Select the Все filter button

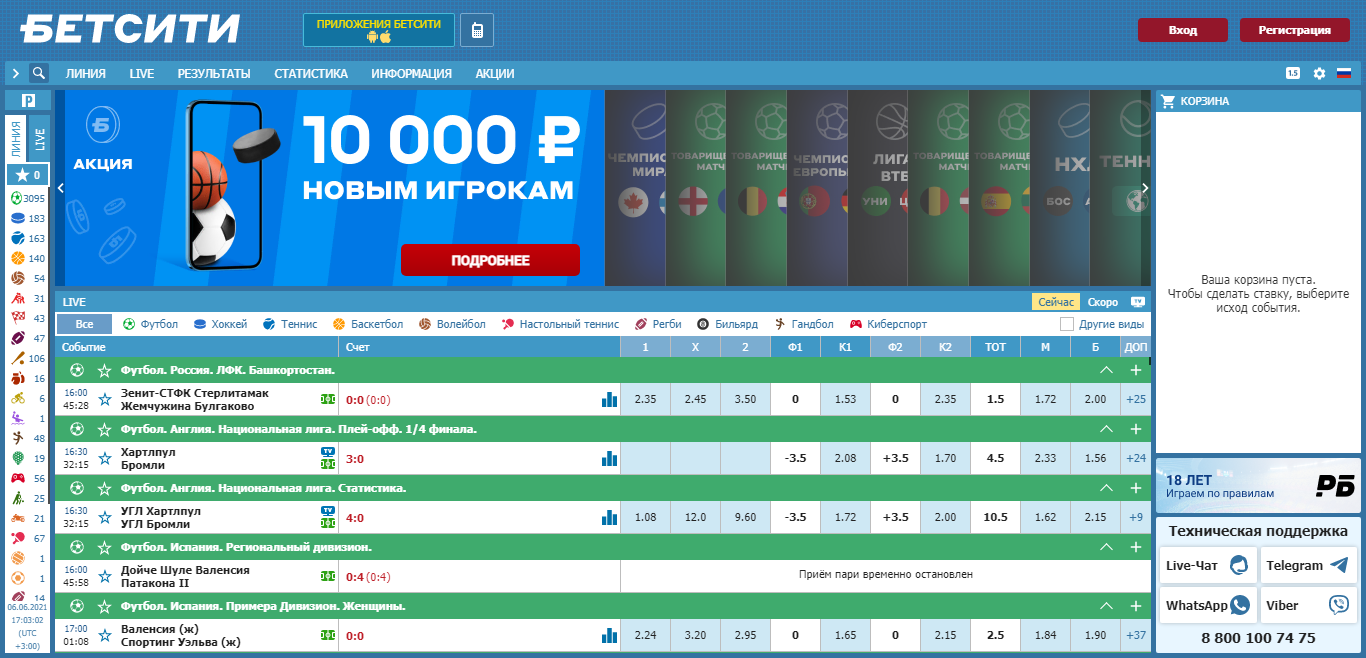tap(85, 324)
